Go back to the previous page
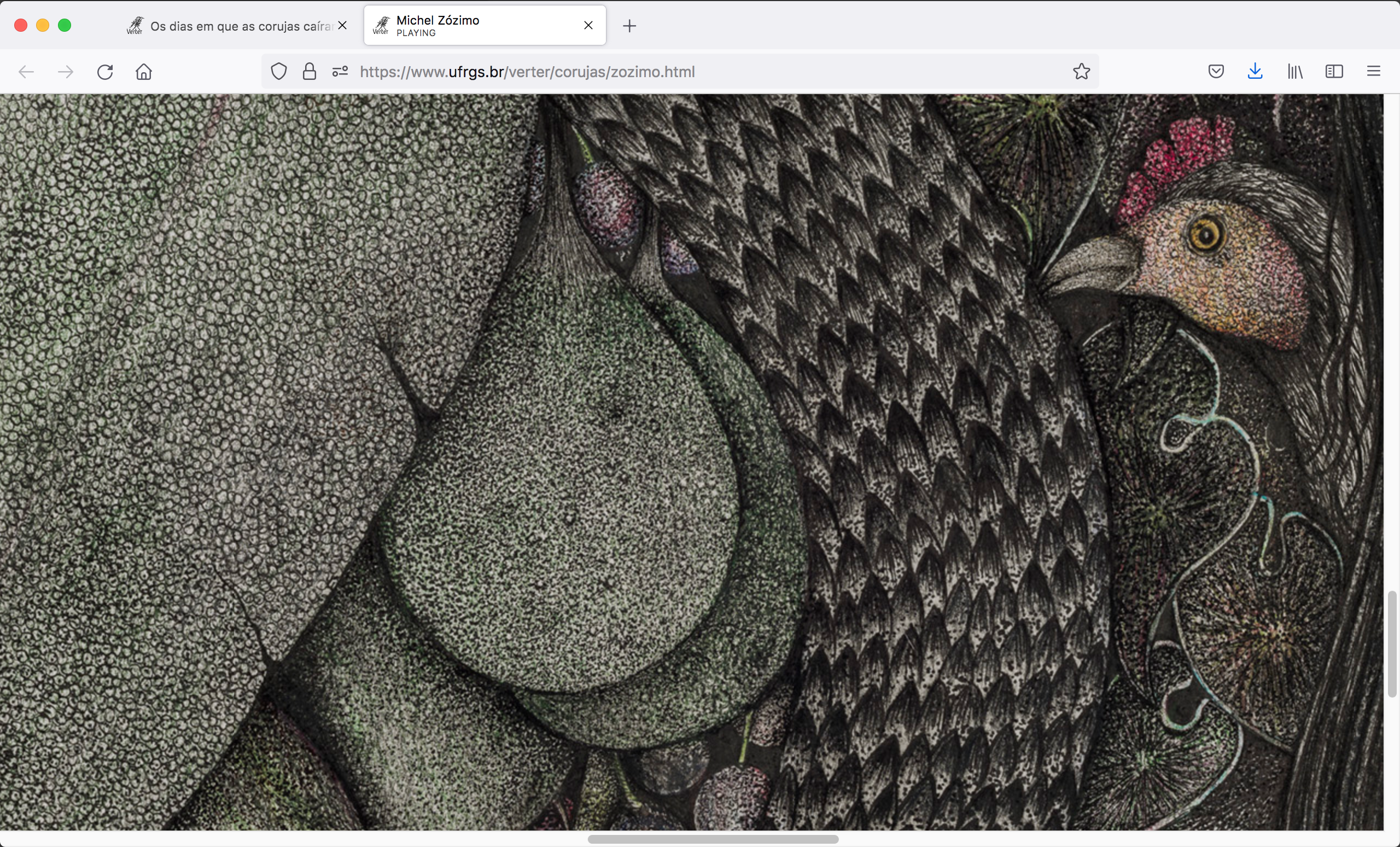Screen dimensions: 1400x847 click(x=26, y=72)
